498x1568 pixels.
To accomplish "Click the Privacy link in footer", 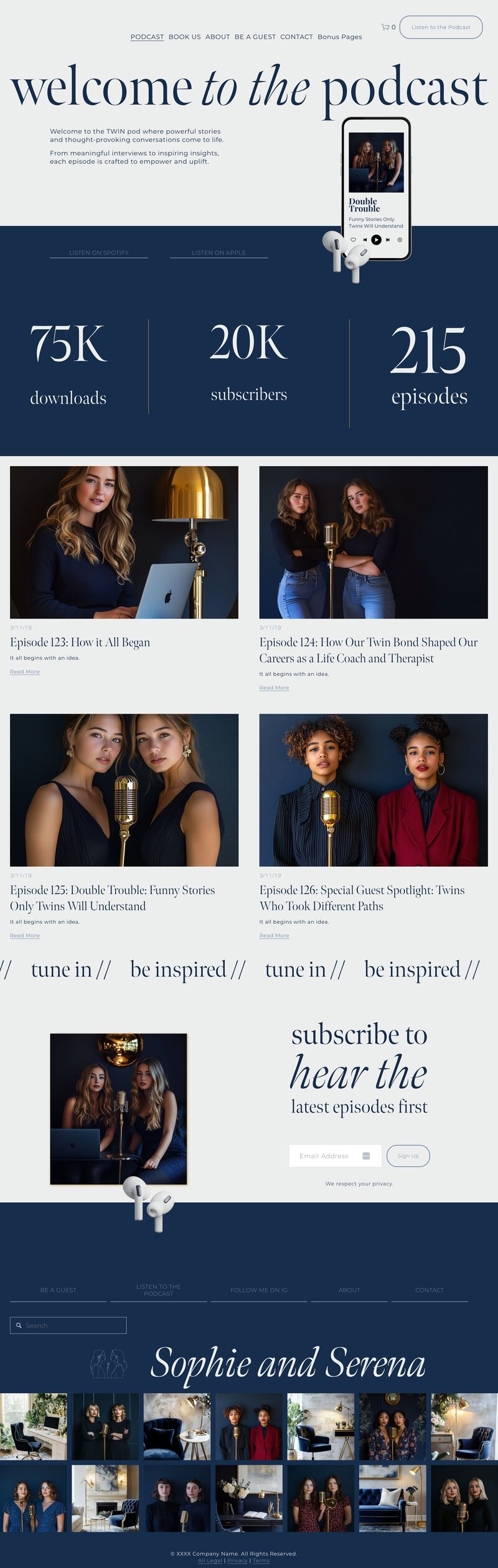I will click(x=237, y=1561).
